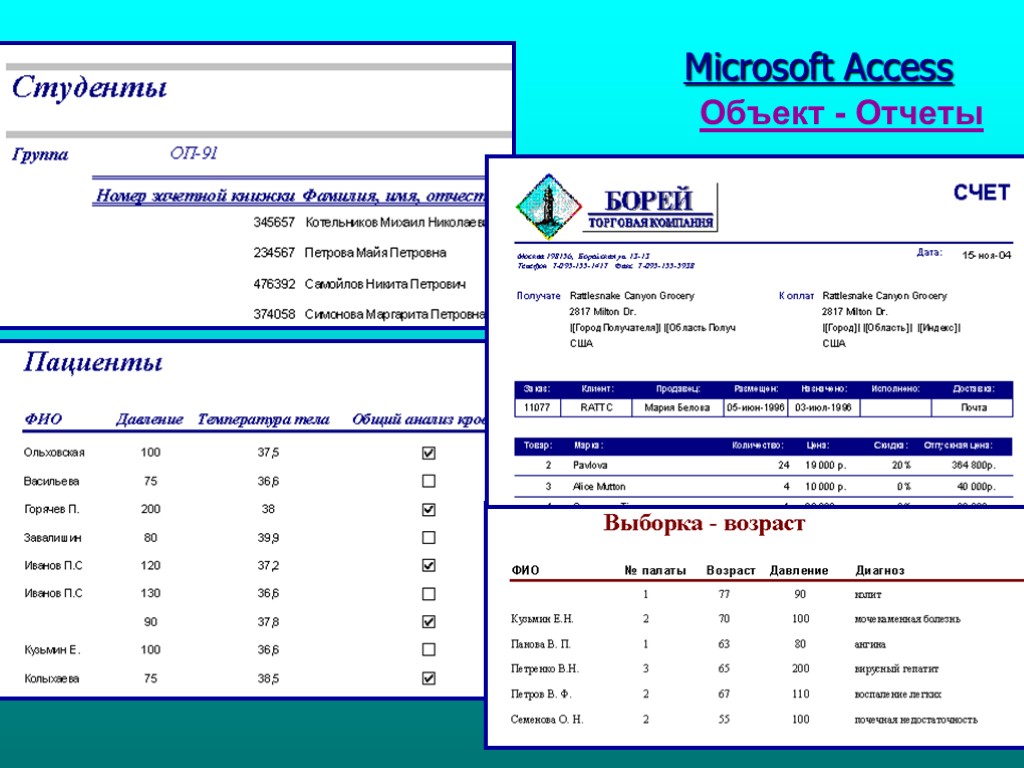This screenshot has width=1024, height=768.
Task: Select the Alice Mutton product row
Action: coord(763,487)
